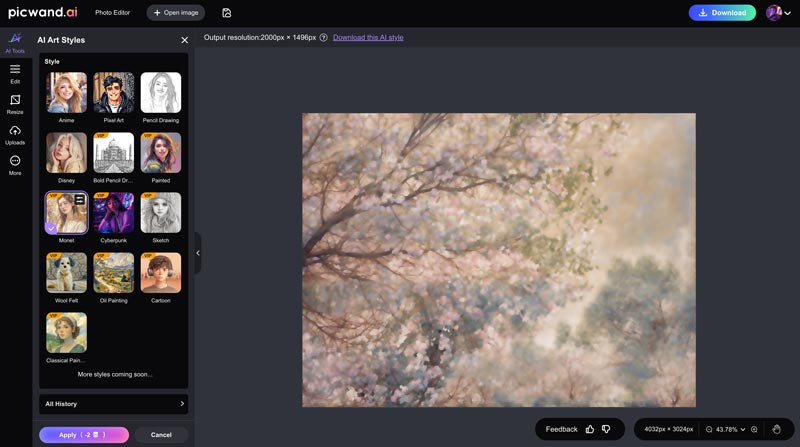Select the Wool Felt style thumbnail
This screenshot has width=800, height=447.
pyautogui.click(x=66, y=272)
